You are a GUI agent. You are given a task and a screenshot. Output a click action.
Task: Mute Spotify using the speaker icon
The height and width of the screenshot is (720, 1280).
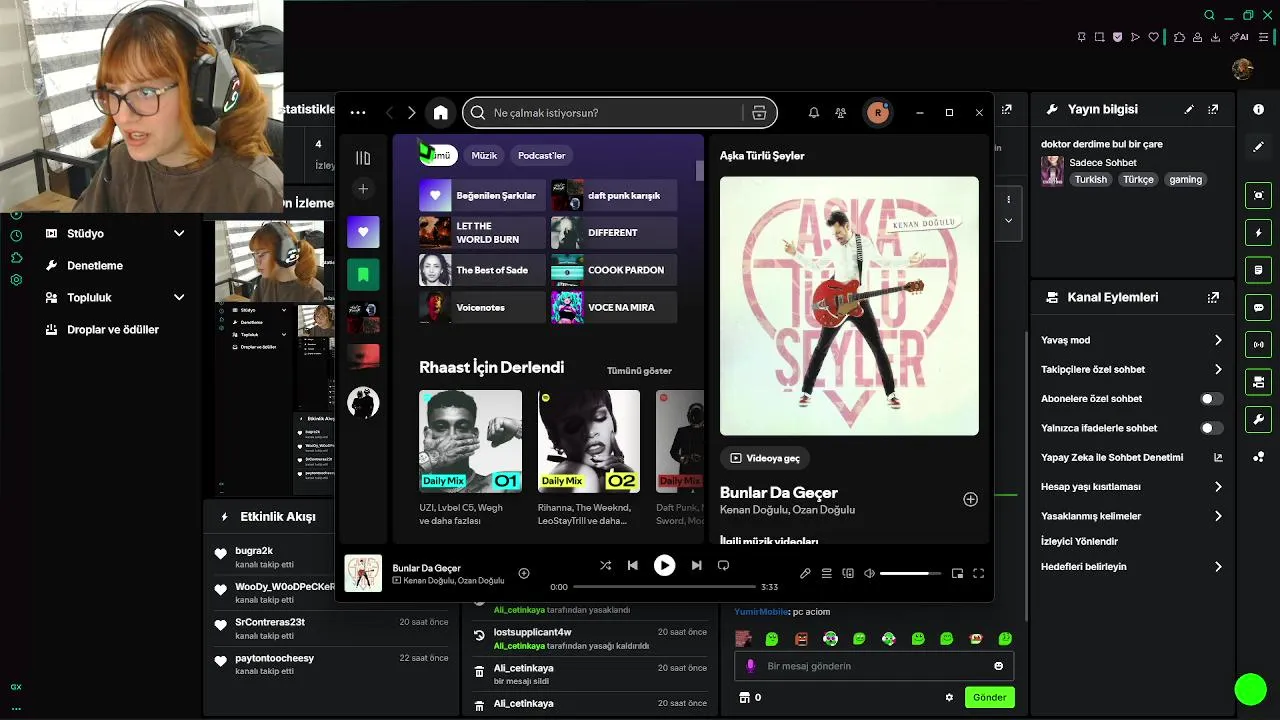click(x=869, y=573)
